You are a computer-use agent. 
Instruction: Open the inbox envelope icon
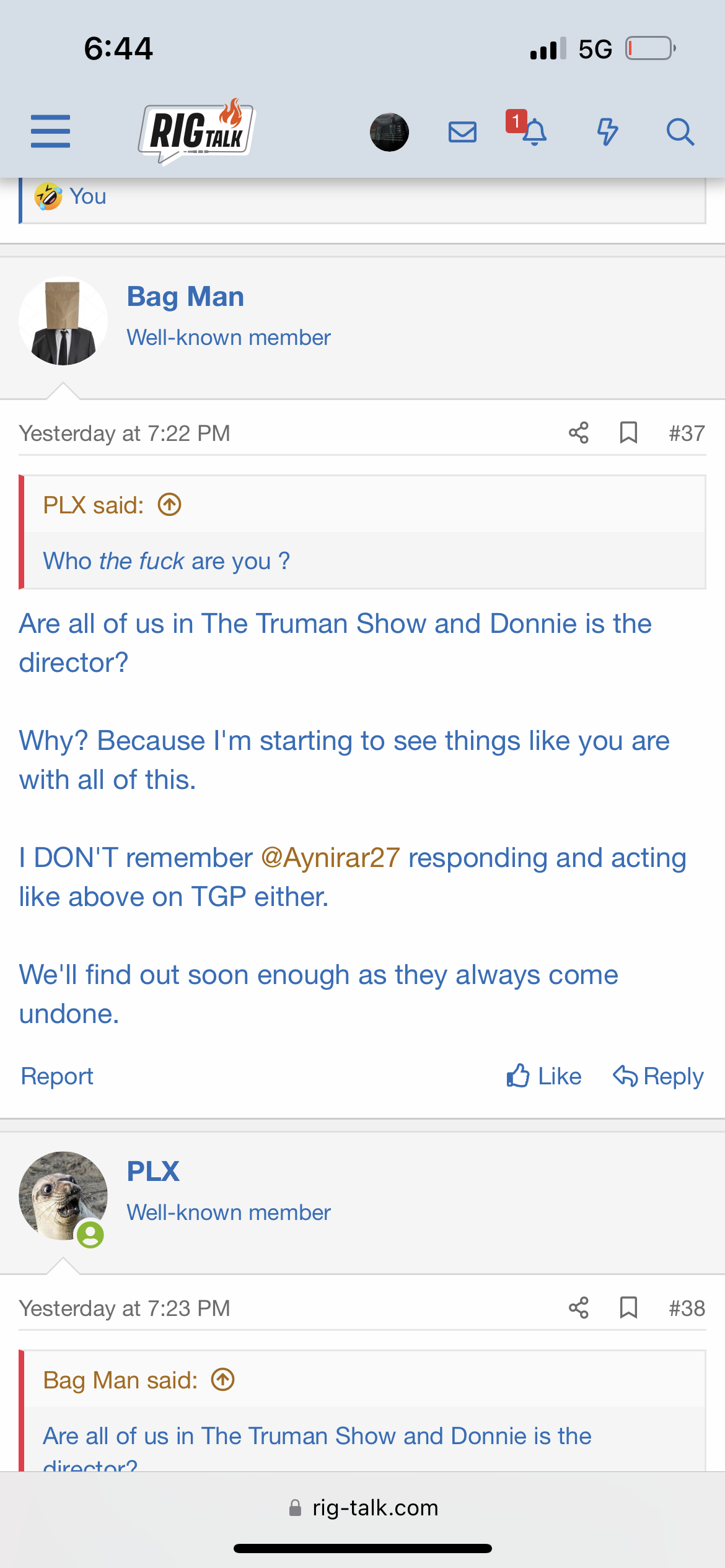click(x=462, y=132)
